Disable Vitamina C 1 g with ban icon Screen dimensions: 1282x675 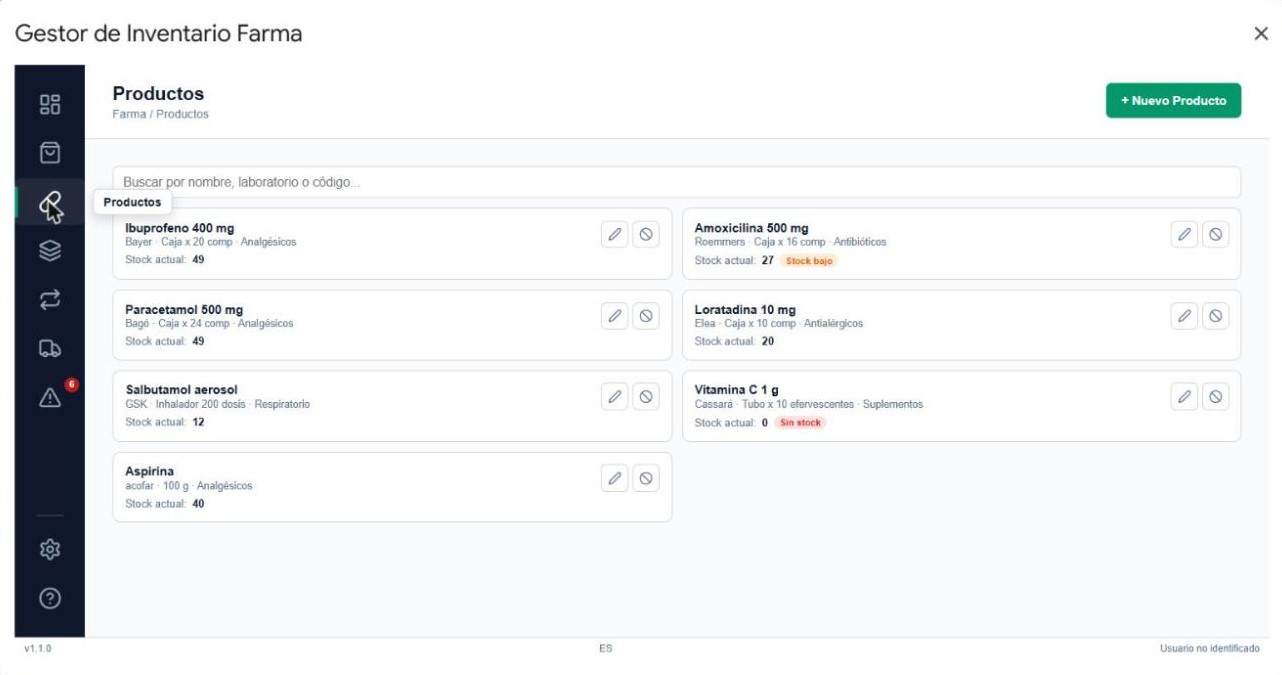(1216, 397)
